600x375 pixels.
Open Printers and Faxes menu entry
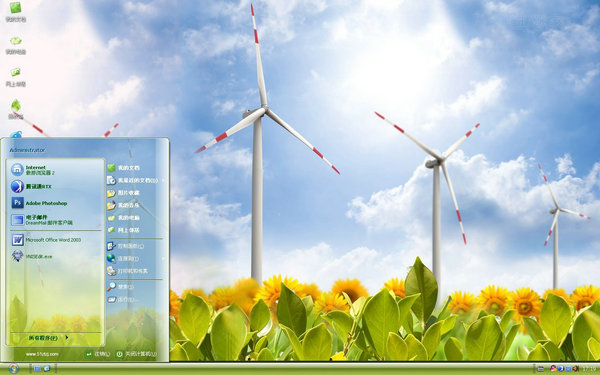pos(127,271)
